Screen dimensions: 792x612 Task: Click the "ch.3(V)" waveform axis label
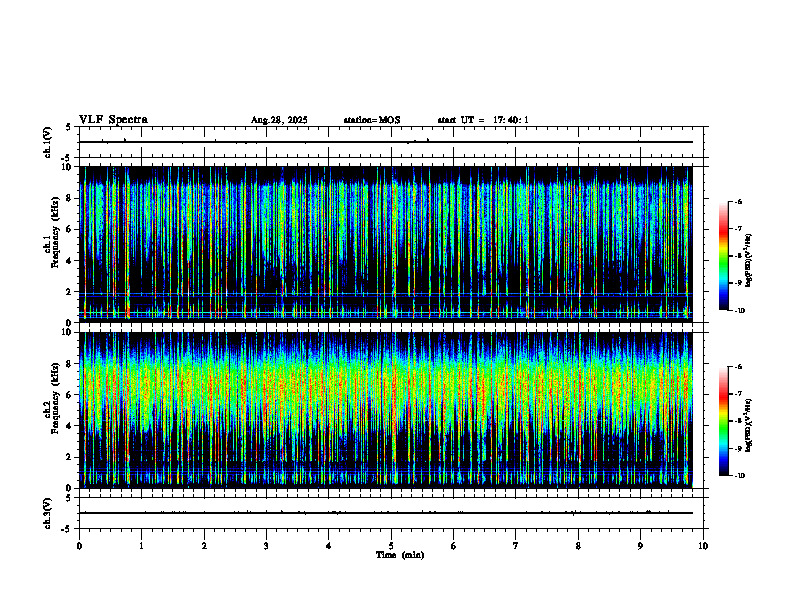pos(47,513)
